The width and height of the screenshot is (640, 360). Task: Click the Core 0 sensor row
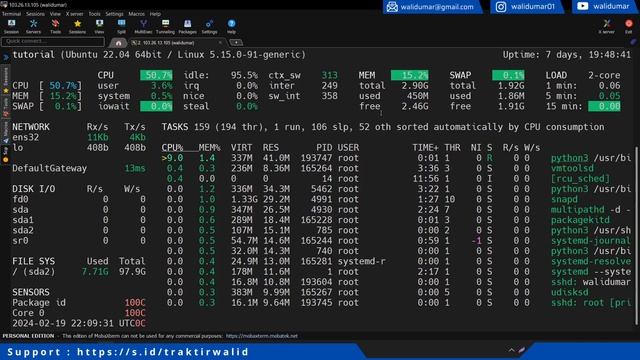point(79,313)
